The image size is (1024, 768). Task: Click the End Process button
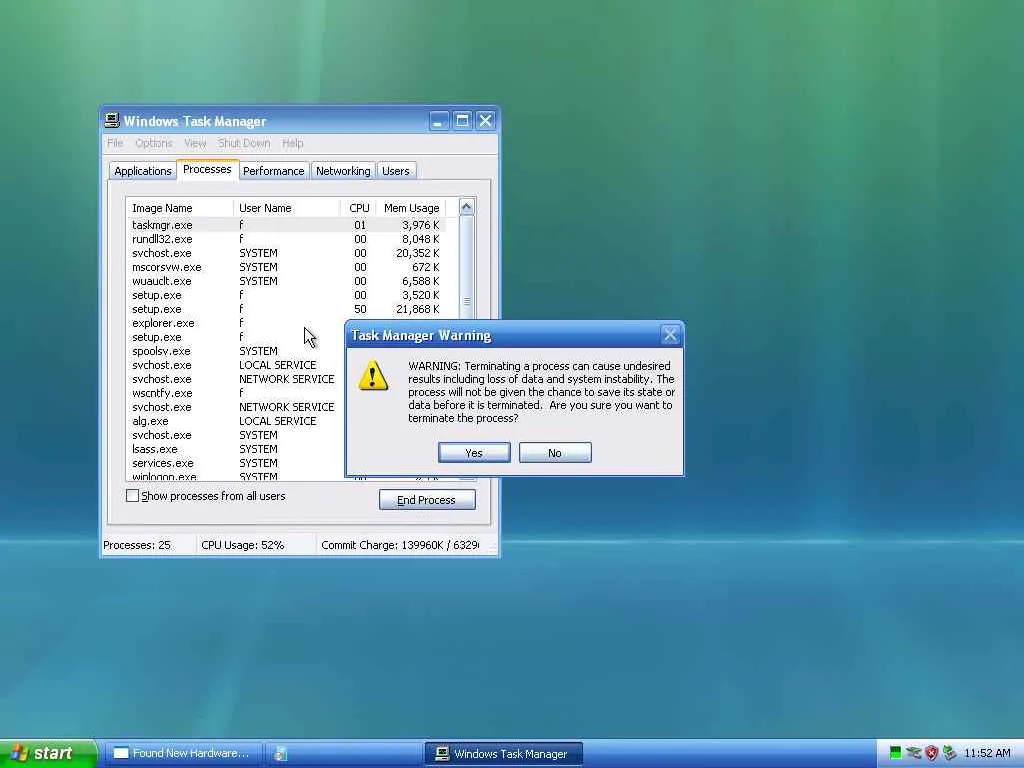click(427, 500)
